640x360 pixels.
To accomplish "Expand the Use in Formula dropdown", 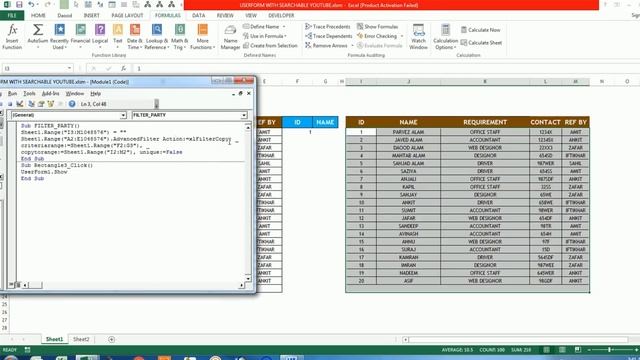I will (285, 36).
